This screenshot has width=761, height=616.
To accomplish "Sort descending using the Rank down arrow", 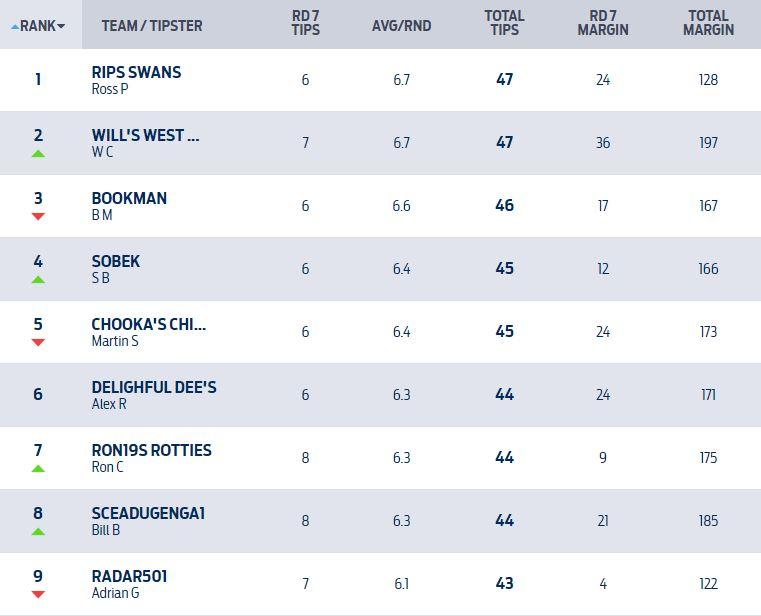I will coord(62,26).
